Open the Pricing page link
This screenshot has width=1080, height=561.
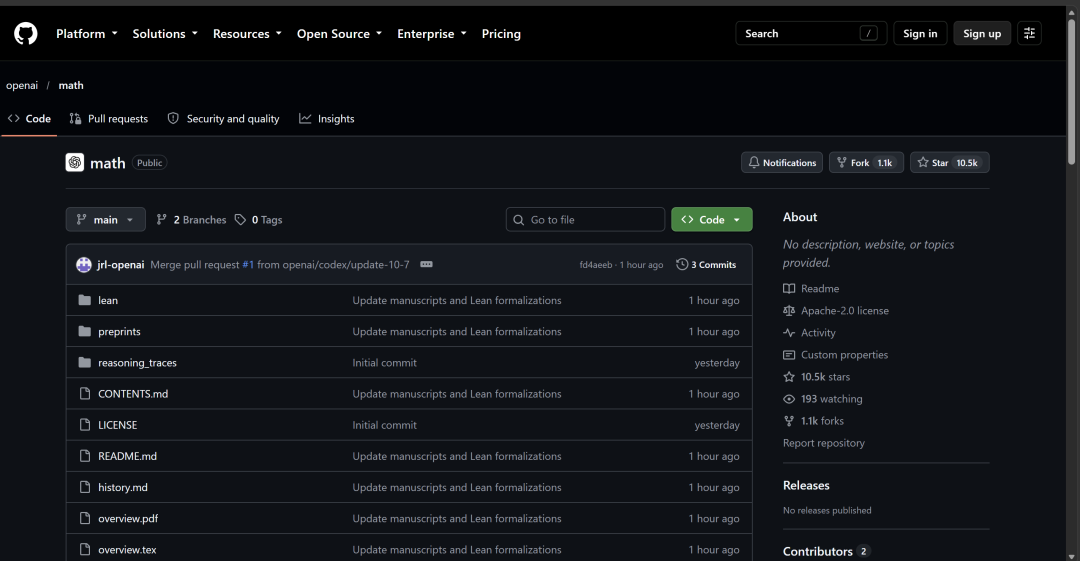point(501,33)
